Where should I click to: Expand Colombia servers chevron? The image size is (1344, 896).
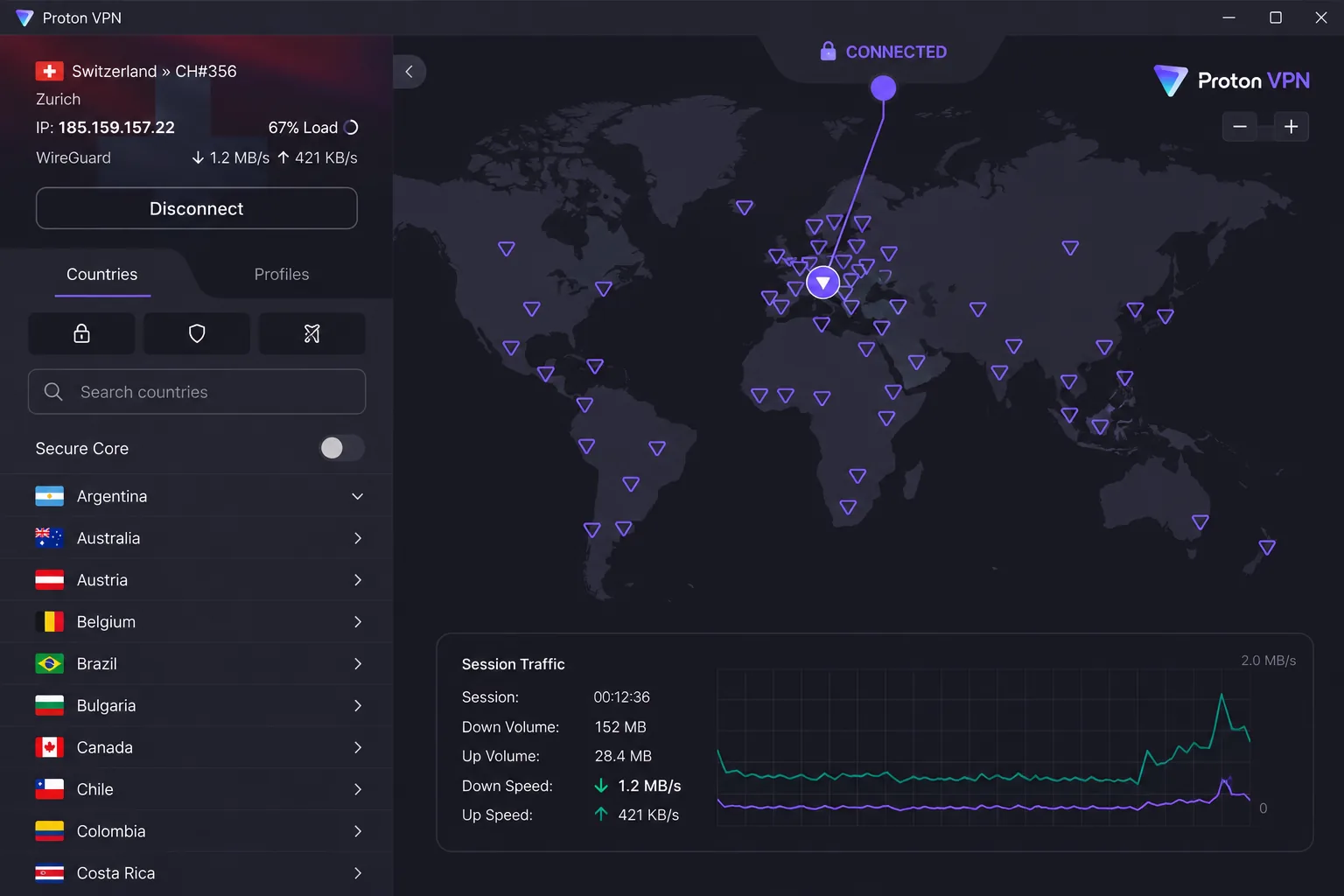point(357,831)
